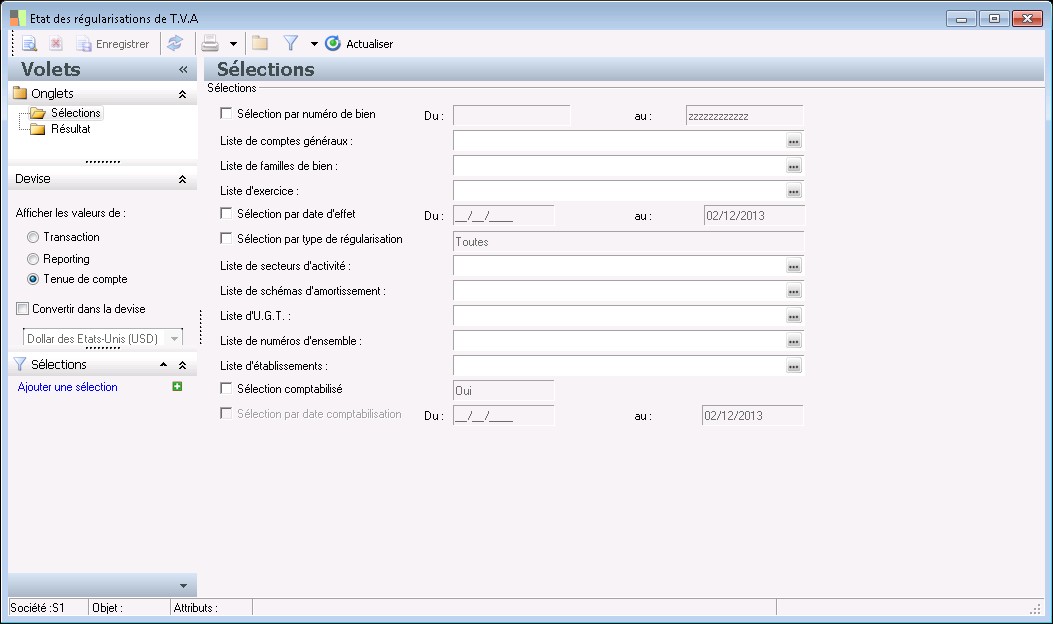
Task: Select the Transaction radio option
Action: point(33,237)
